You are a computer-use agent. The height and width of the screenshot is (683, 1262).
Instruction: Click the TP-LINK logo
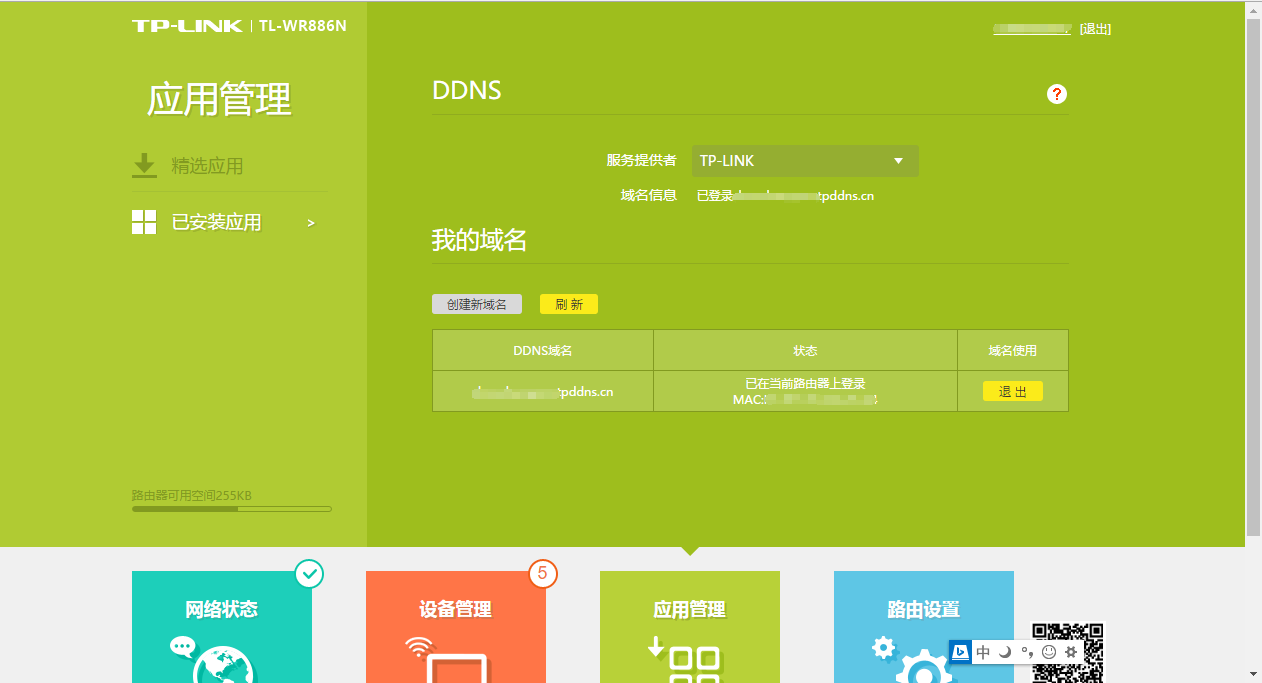(x=187, y=25)
